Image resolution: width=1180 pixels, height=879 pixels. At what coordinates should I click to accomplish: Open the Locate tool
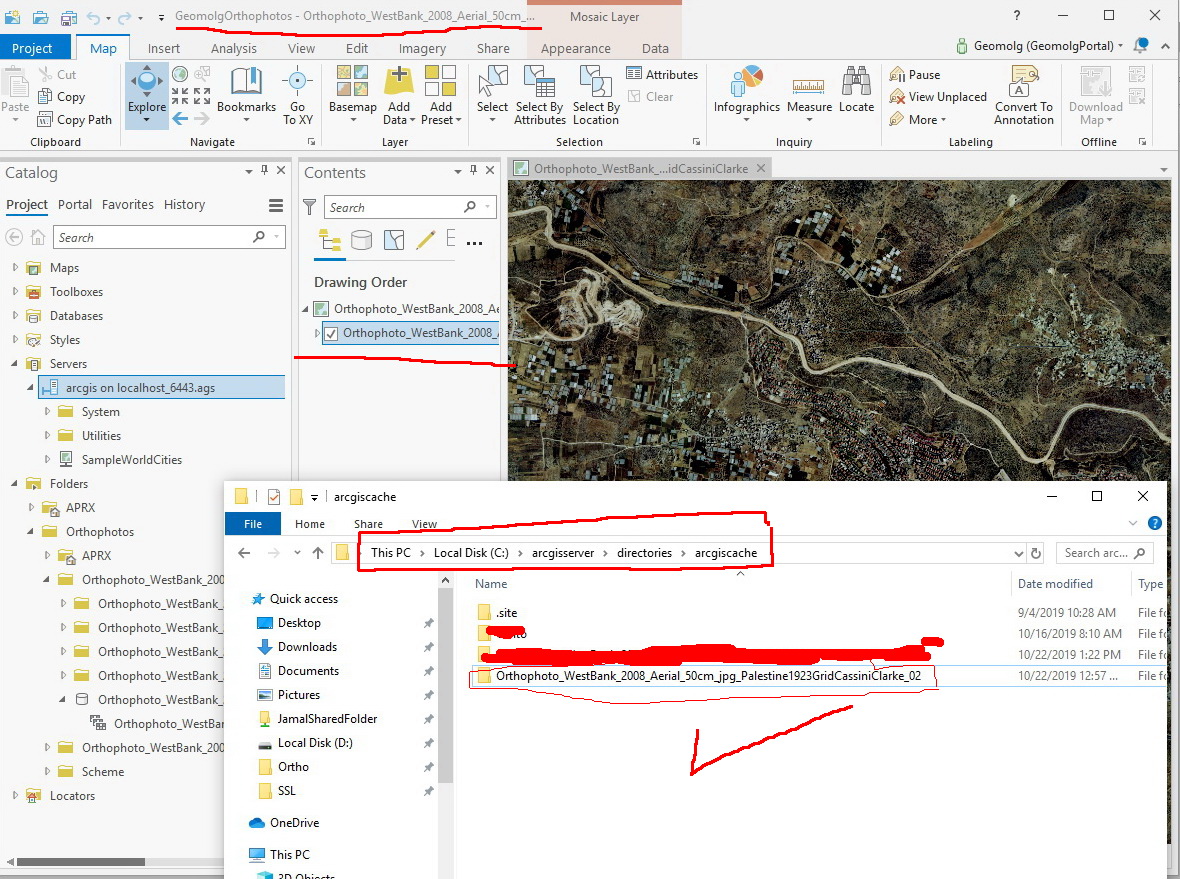(x=856, y=90)
